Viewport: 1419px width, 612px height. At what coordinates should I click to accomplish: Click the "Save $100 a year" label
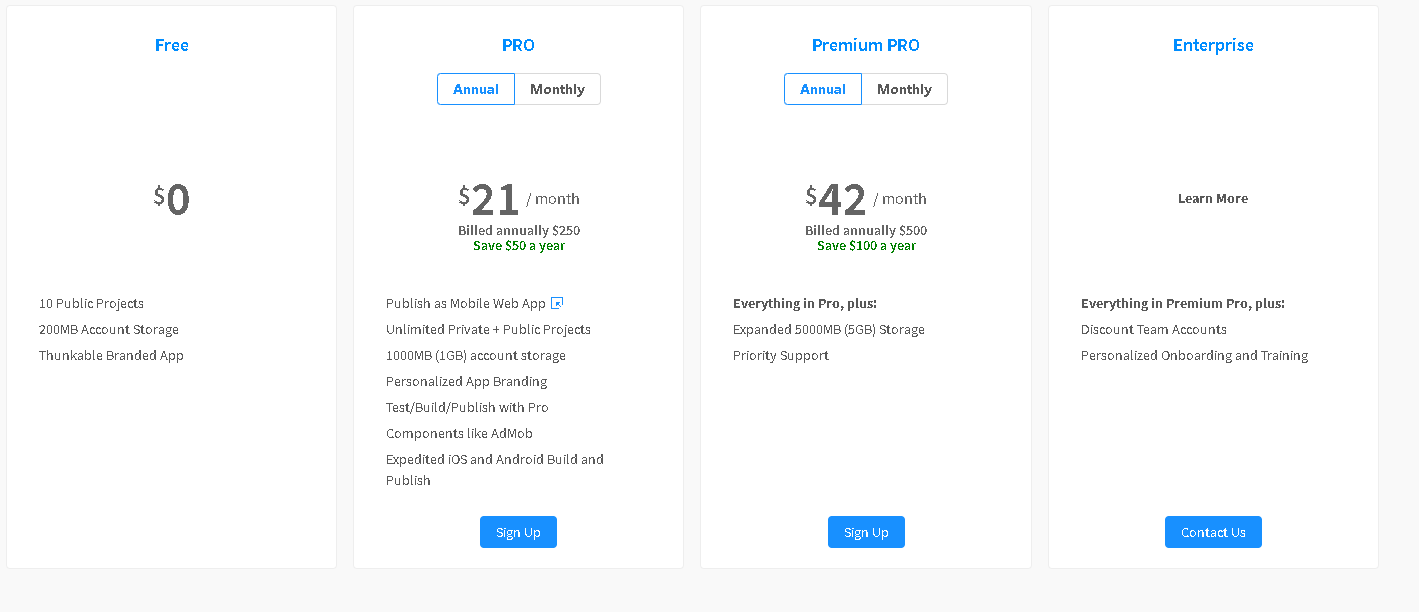[866, 246]
